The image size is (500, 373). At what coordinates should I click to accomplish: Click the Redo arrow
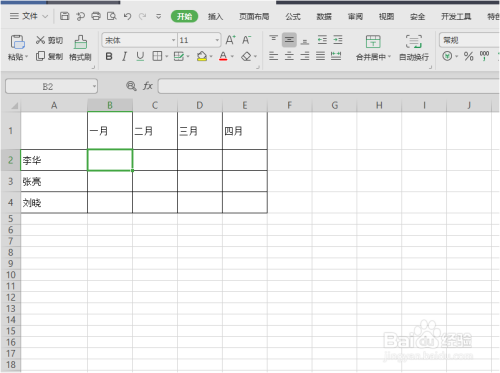(x=143, y=16)
